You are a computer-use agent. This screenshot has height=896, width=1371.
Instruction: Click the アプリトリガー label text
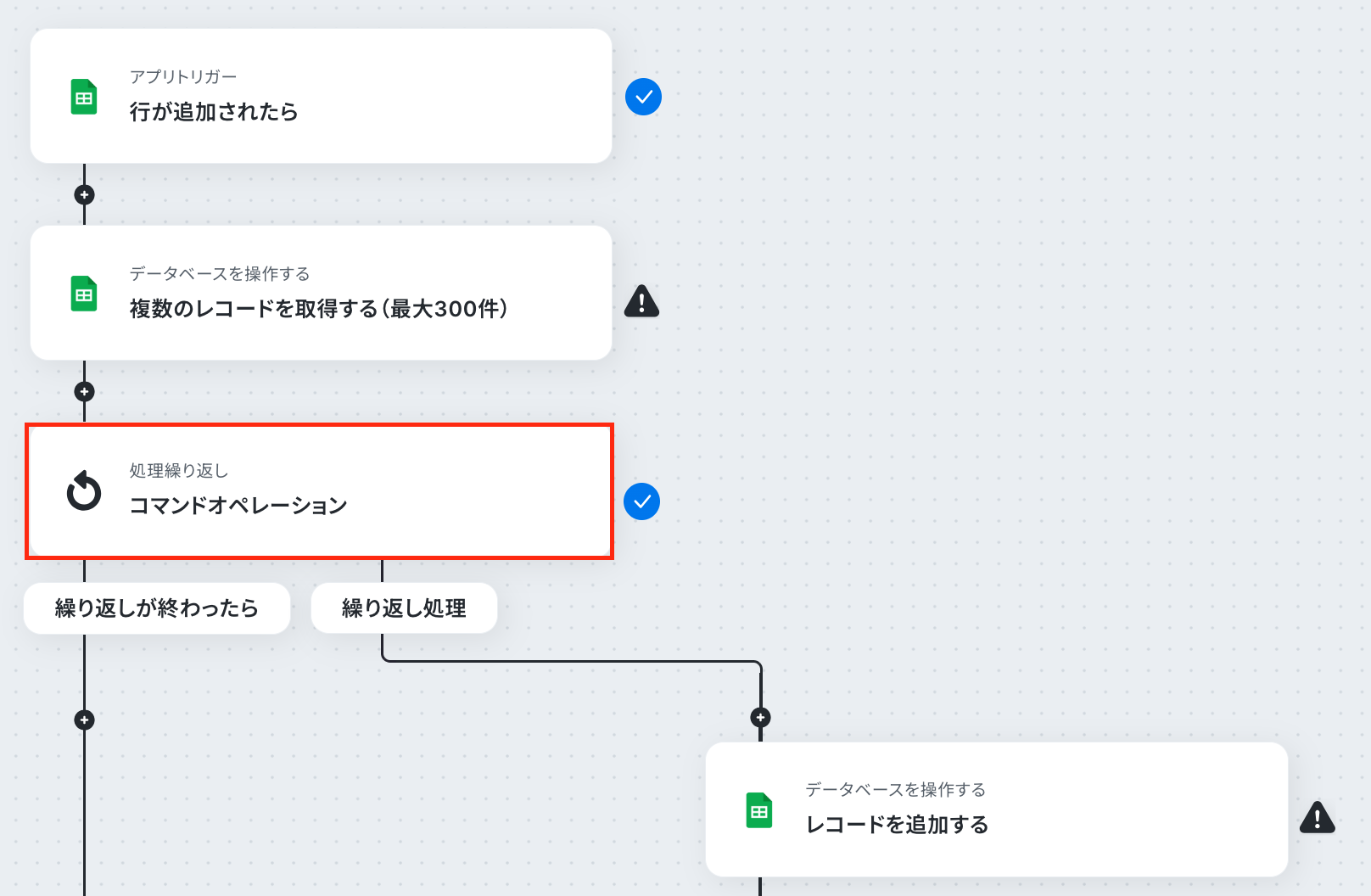183,77
